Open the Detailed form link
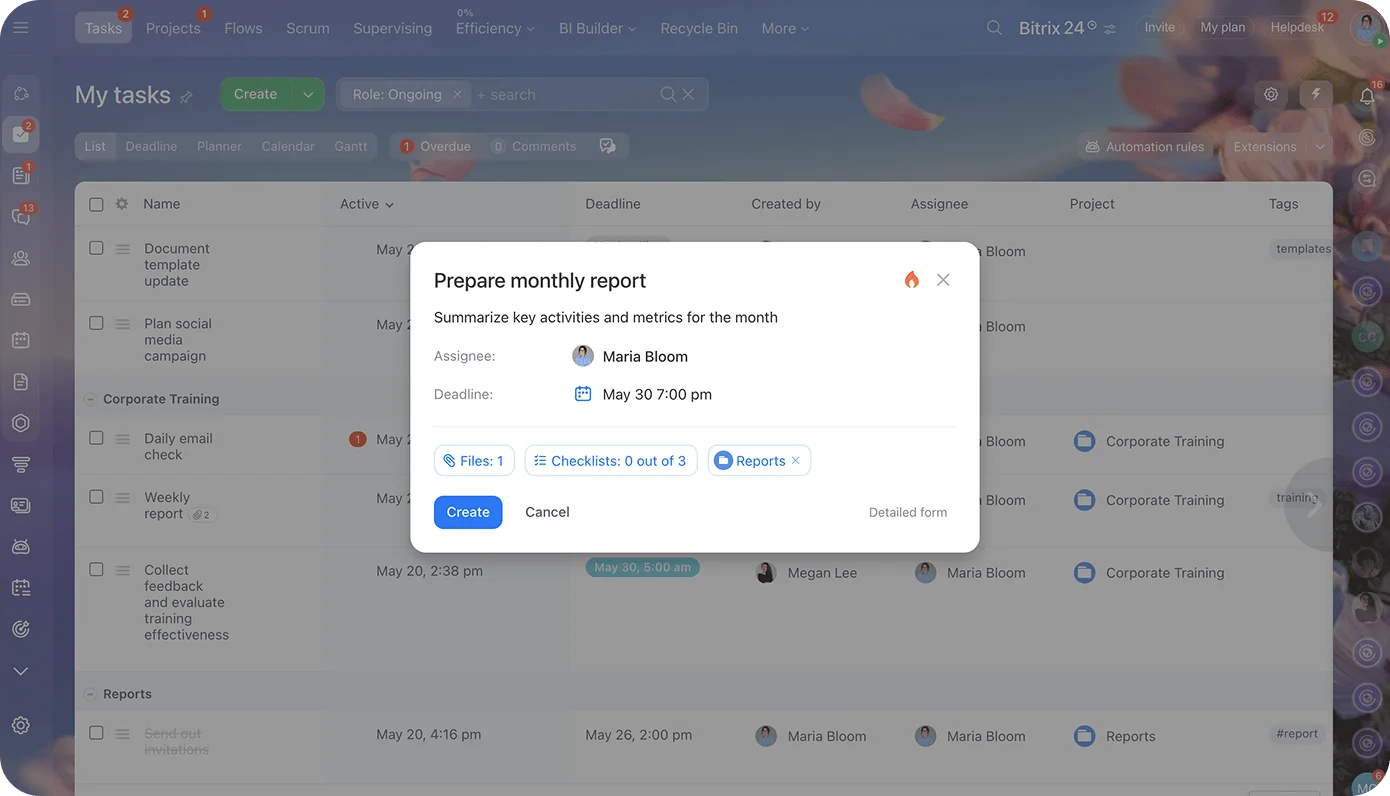This screenshot has height=796, width=1390. [x=907, y=512]
